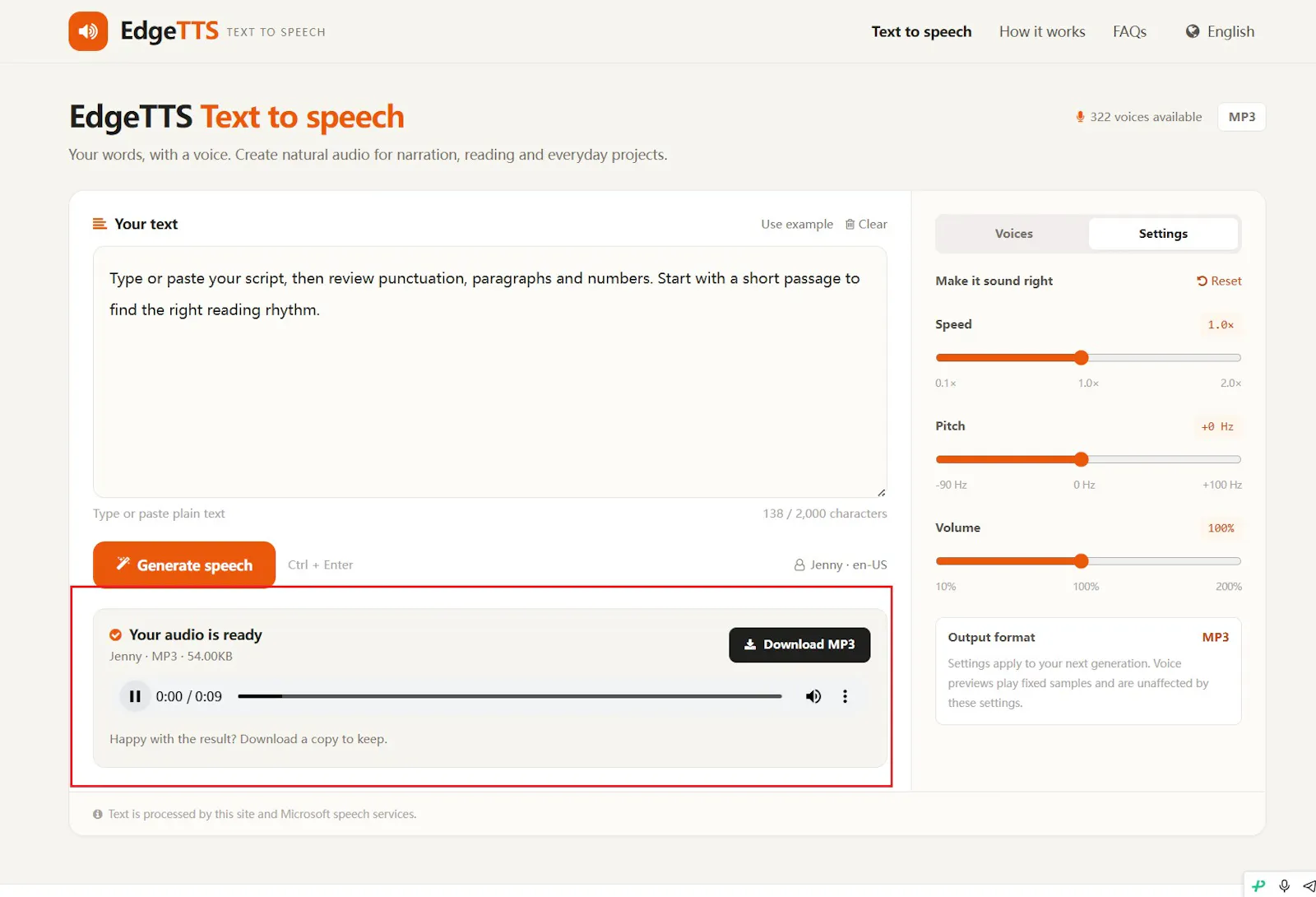Viewport: 1316px width, 897px height.
Task: Click the 'Your text' lines icon
Action: (100, 224)
